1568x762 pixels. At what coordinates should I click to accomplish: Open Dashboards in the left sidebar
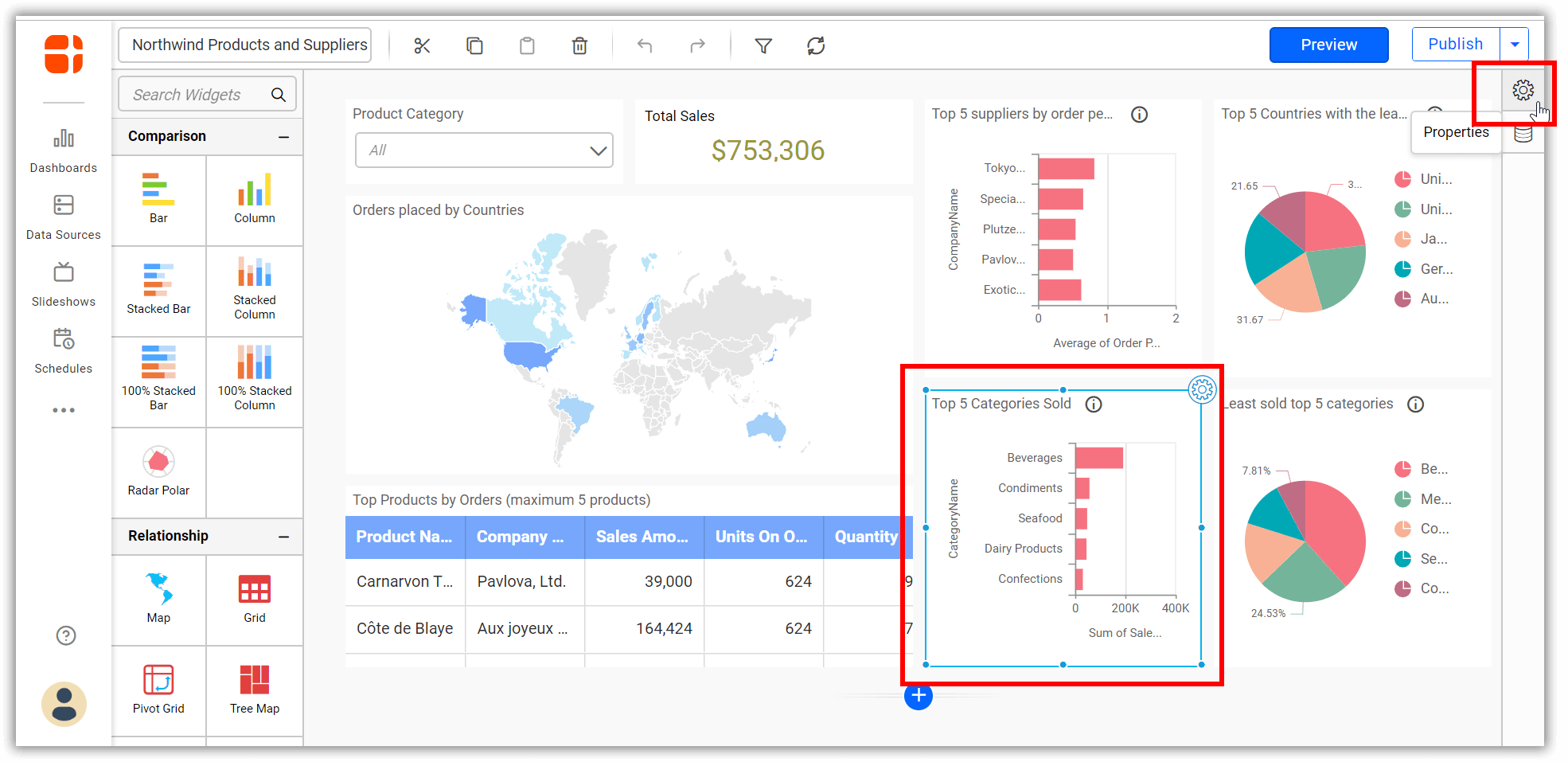[64, 150]
